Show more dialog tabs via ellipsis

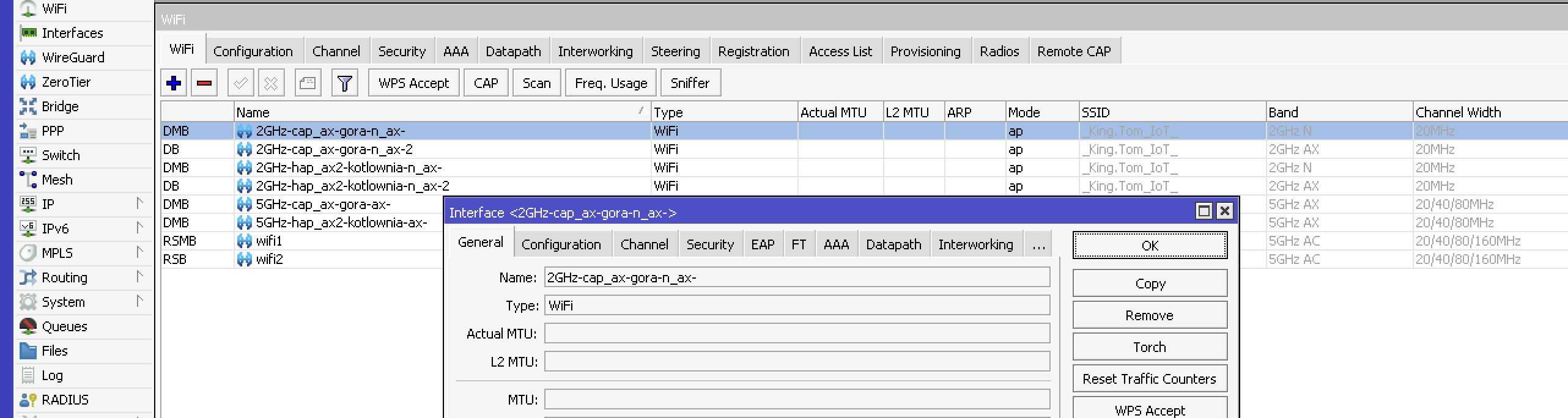tap(1038, 245)
